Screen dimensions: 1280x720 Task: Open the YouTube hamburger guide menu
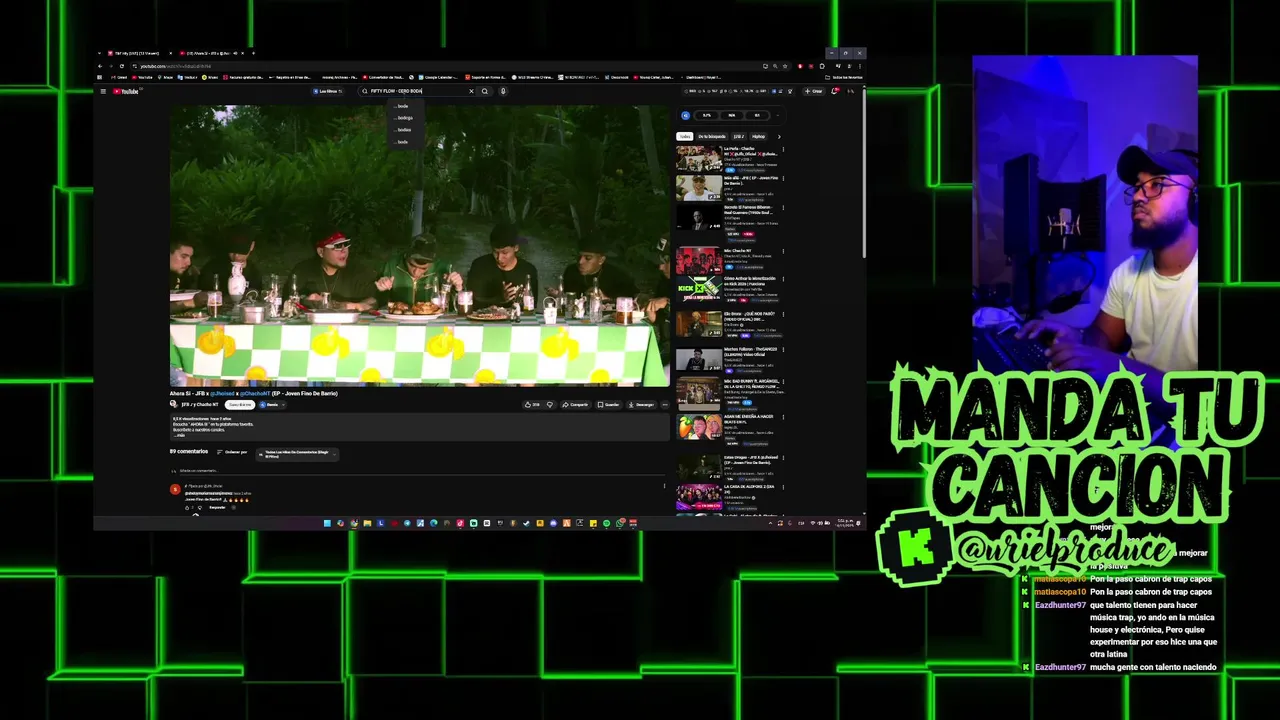103,91
